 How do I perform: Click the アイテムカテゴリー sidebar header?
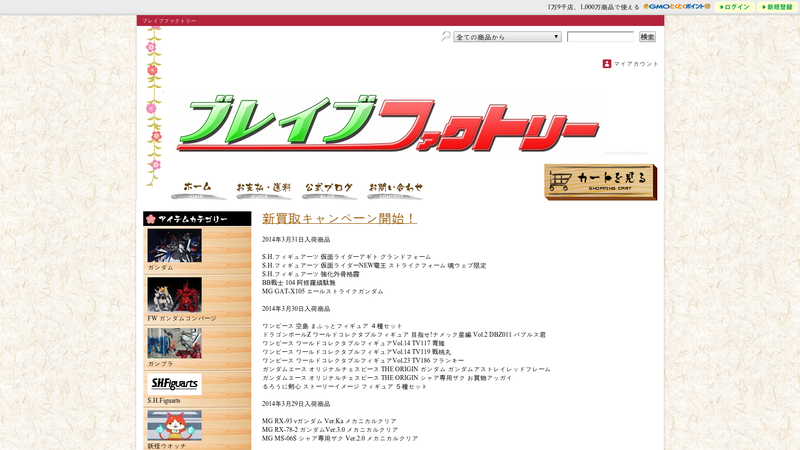tap(197, 219)
